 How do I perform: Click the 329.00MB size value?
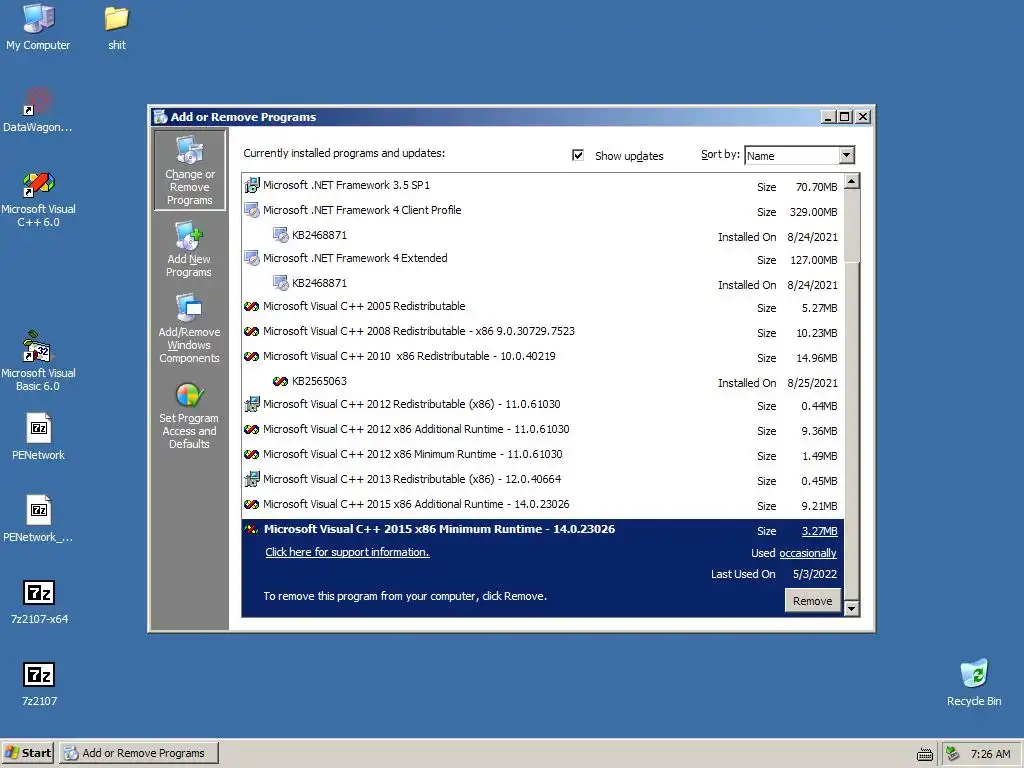click(x=813, y=212)
